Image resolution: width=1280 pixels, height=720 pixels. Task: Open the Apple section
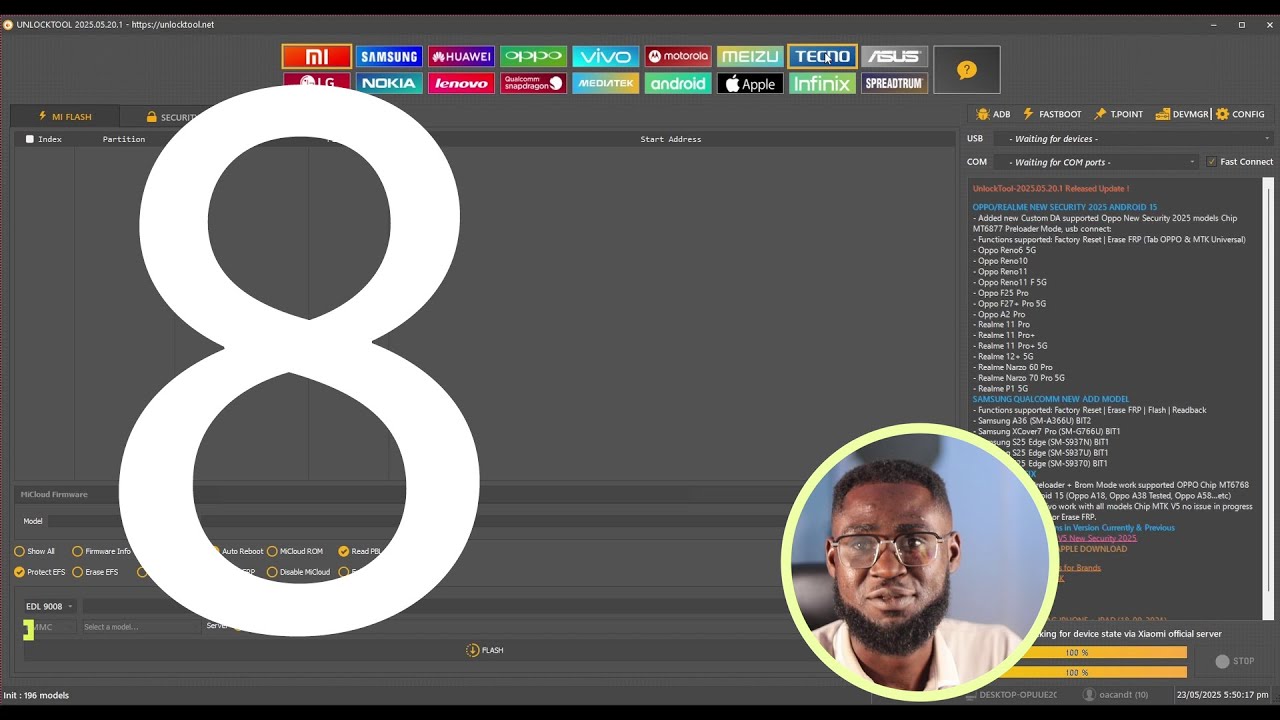tap(750, 83)
